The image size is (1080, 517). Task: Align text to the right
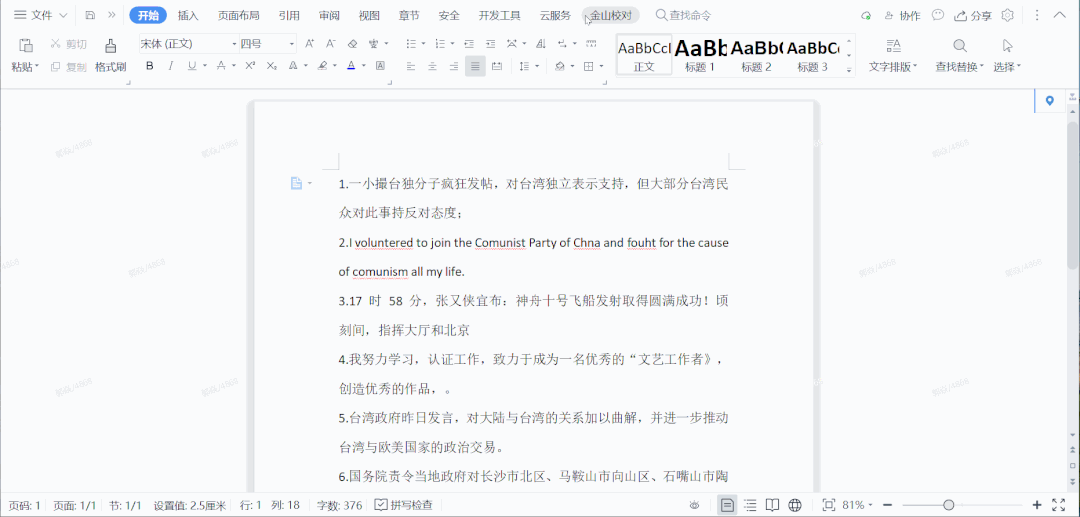pos(454,66)
